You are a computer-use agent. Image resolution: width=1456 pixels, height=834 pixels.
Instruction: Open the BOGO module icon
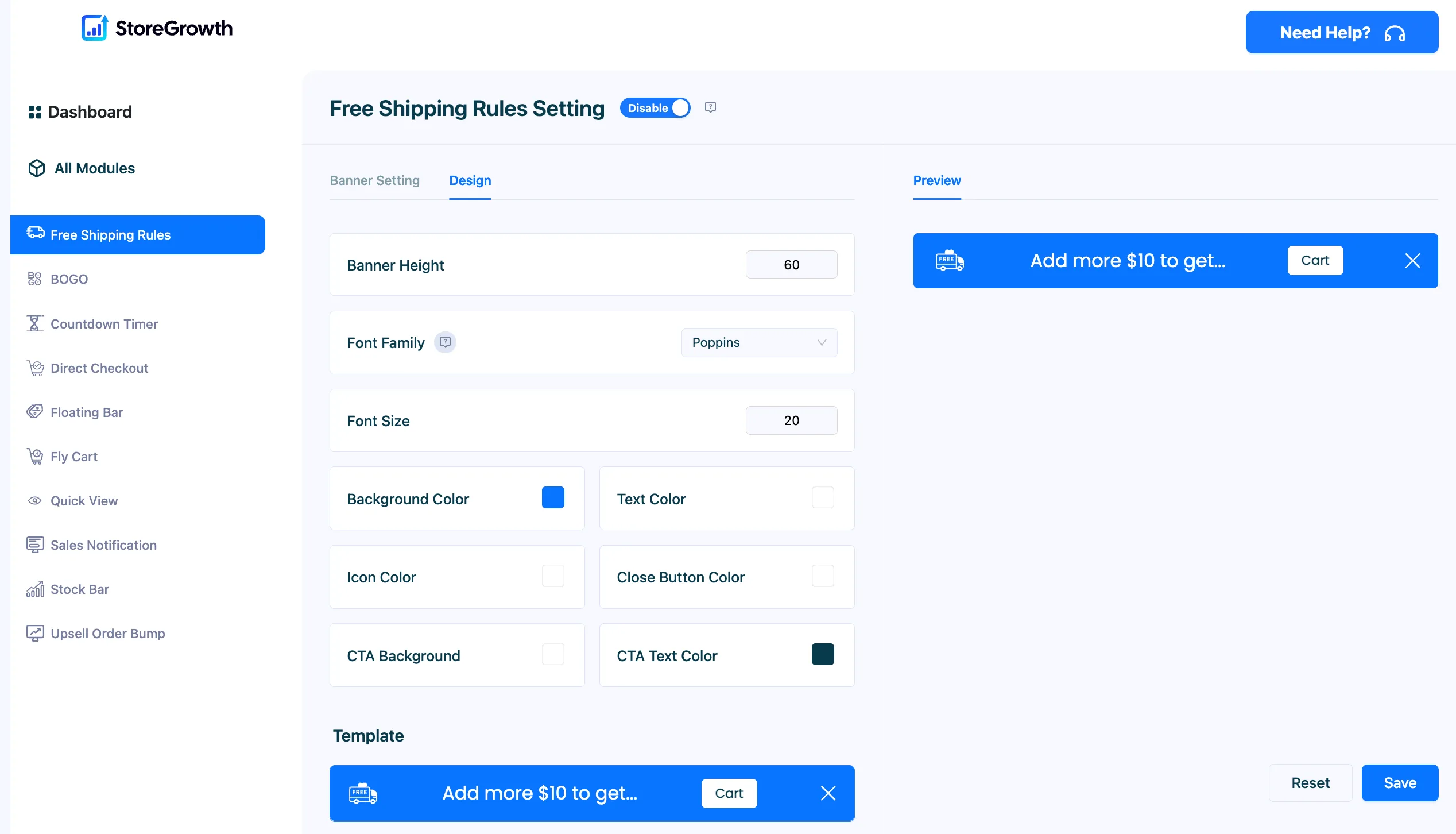click(x=34, y=279)
